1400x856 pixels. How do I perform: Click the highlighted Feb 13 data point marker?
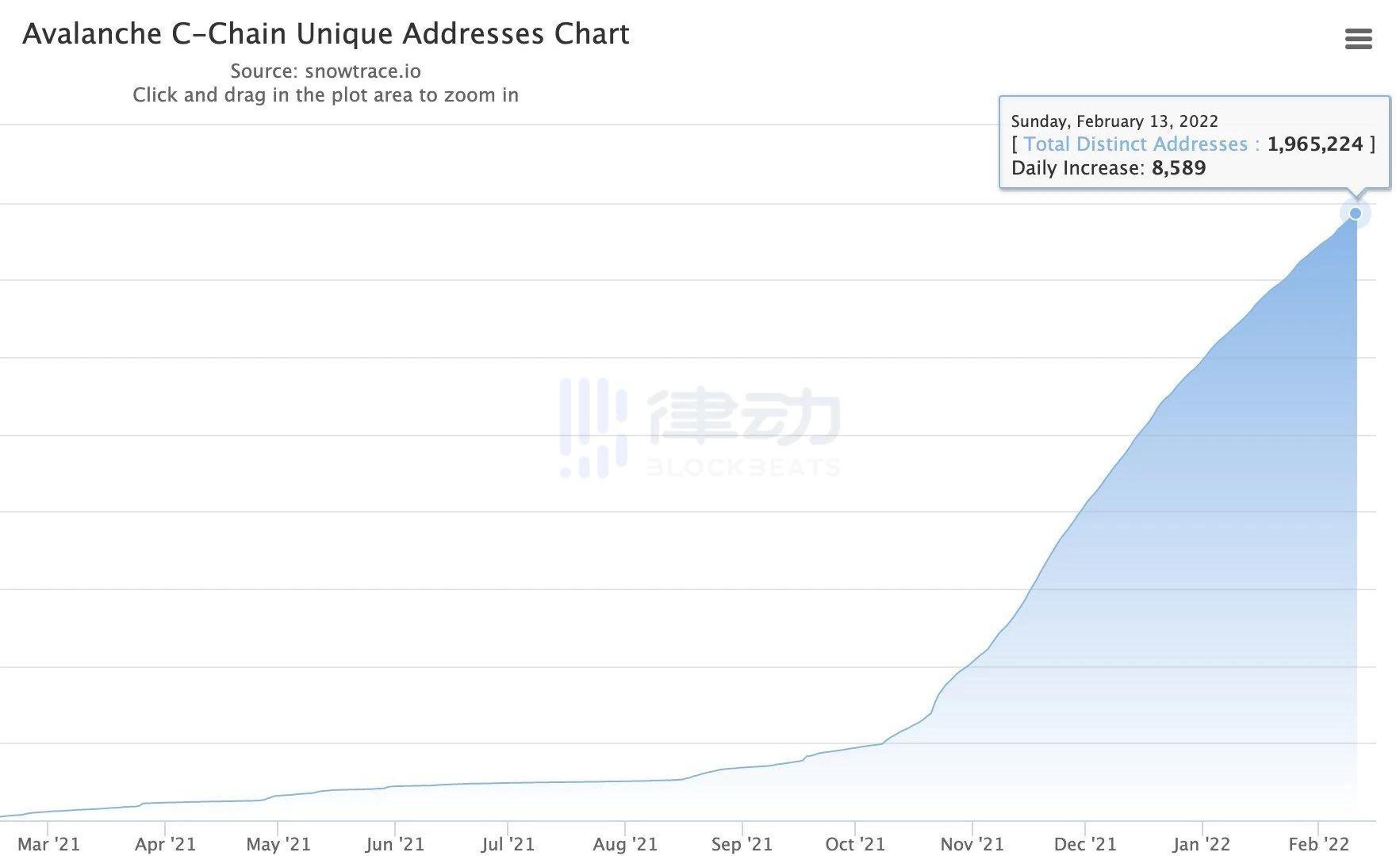tap(1355, 213)
